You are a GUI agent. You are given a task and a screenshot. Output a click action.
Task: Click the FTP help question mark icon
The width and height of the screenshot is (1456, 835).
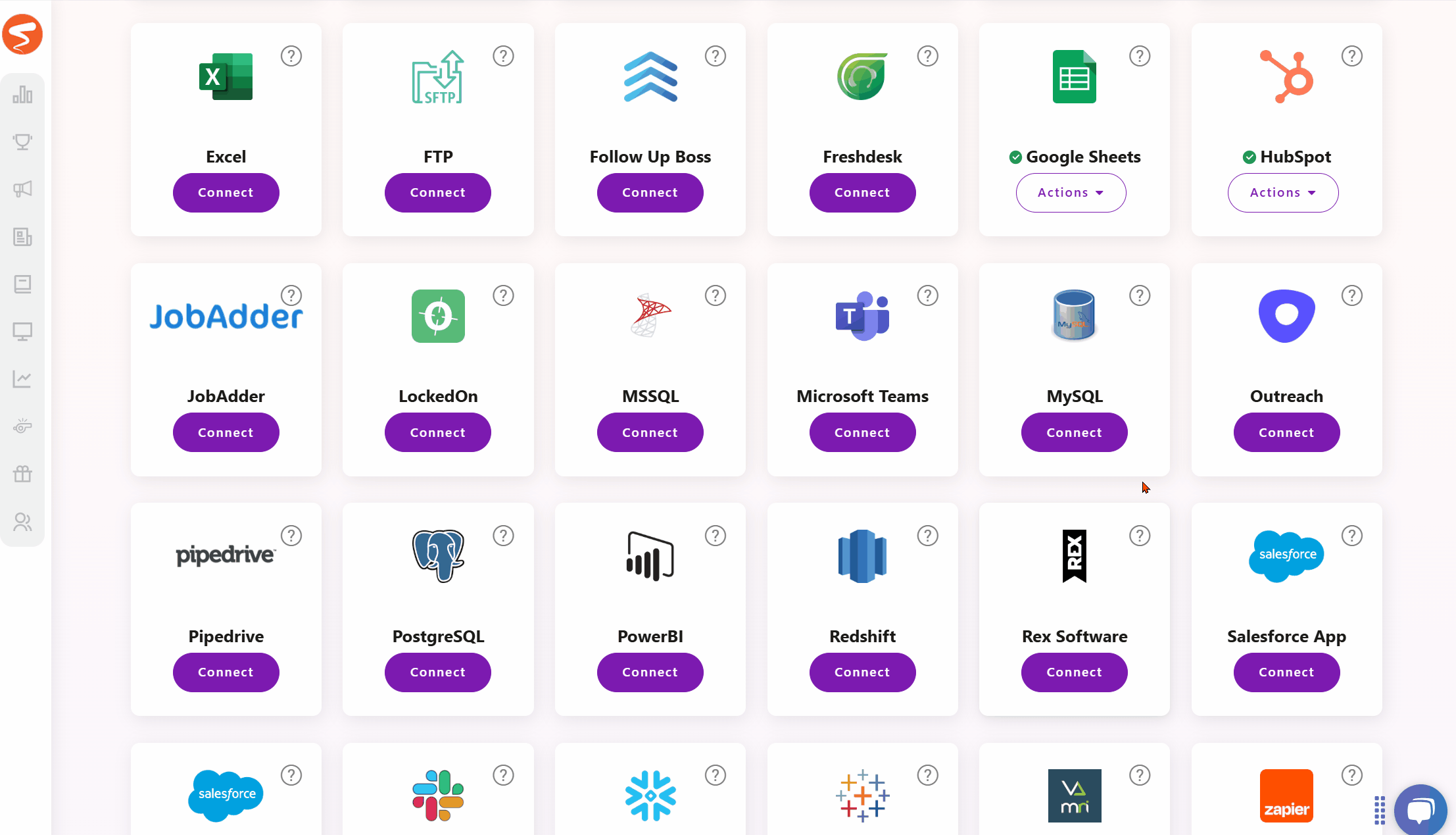[503, 56]
